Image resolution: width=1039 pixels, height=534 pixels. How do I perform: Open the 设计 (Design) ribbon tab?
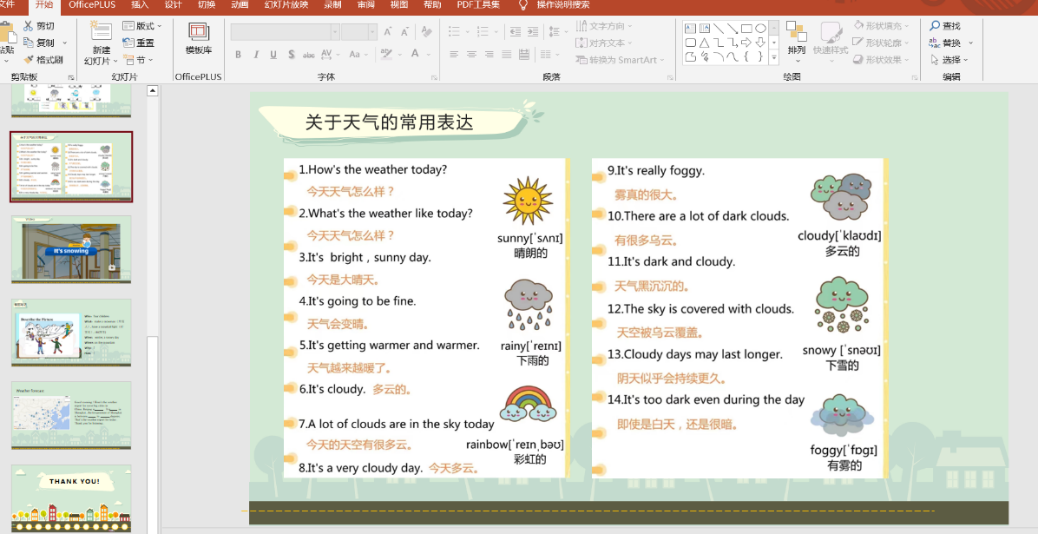click(x=173, y=5)
